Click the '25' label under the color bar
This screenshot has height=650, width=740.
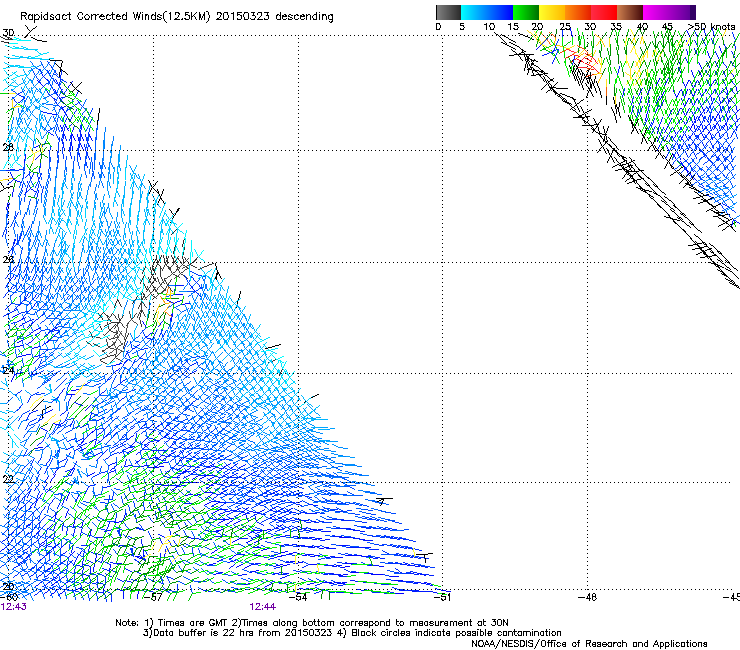565,27
